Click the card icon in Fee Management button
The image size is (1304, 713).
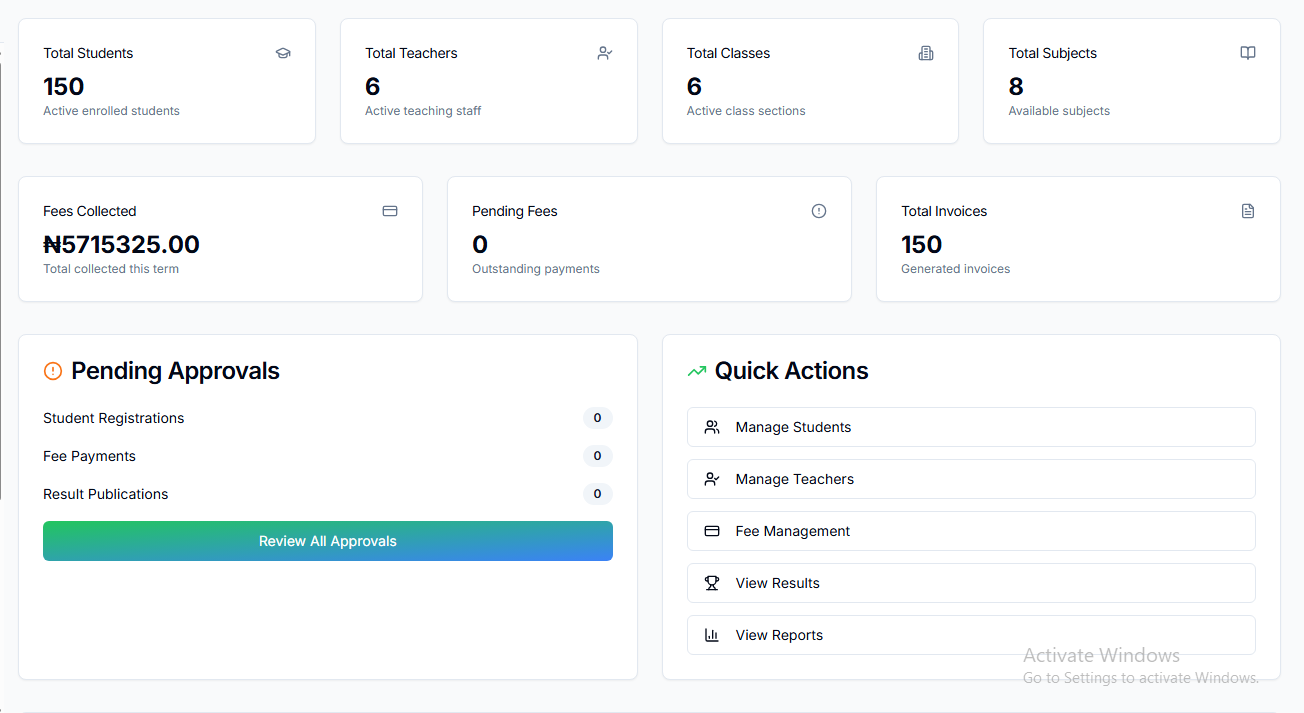tap(712, 531)
